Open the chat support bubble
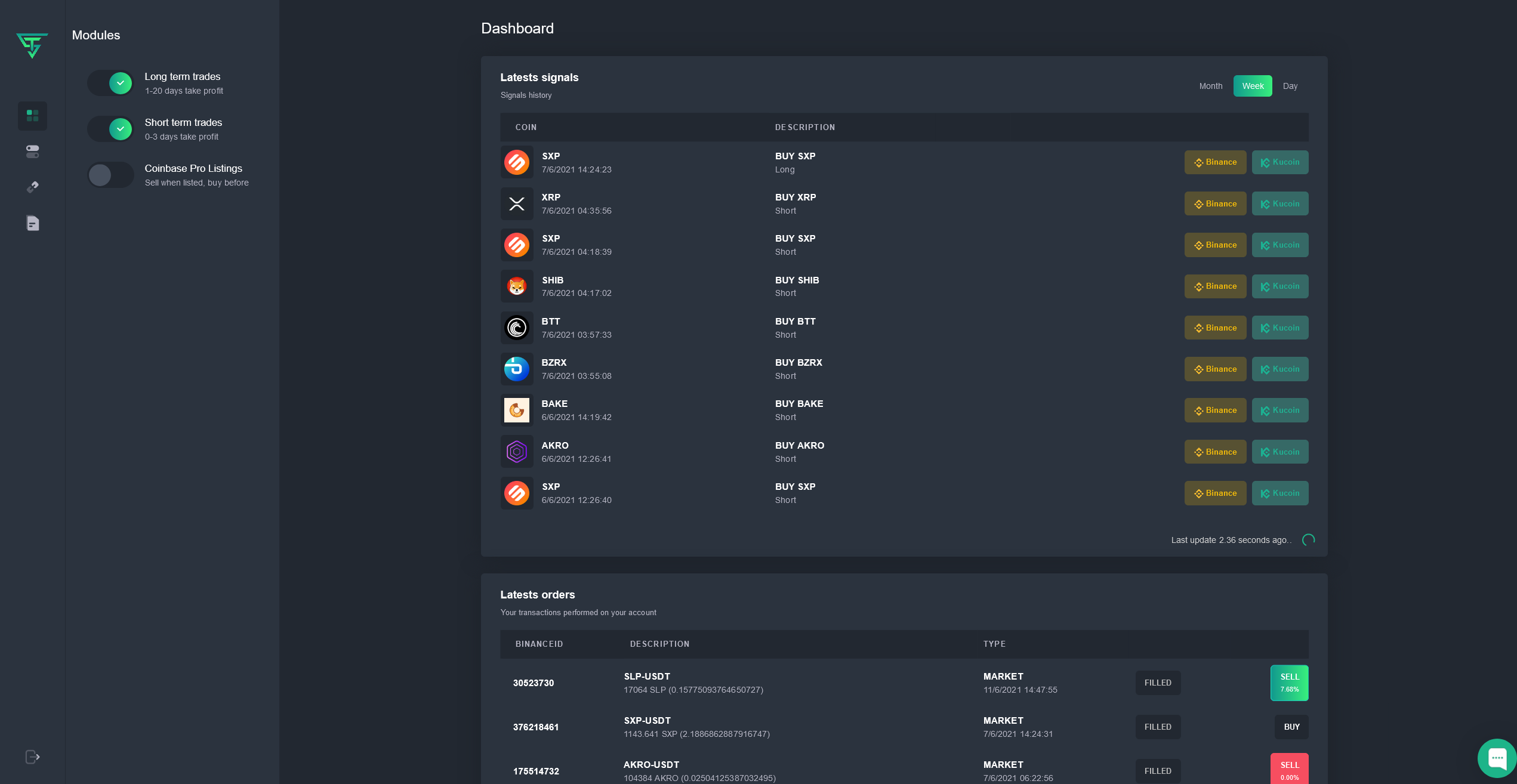The image size is (1517, 784). coord(1497,758)
